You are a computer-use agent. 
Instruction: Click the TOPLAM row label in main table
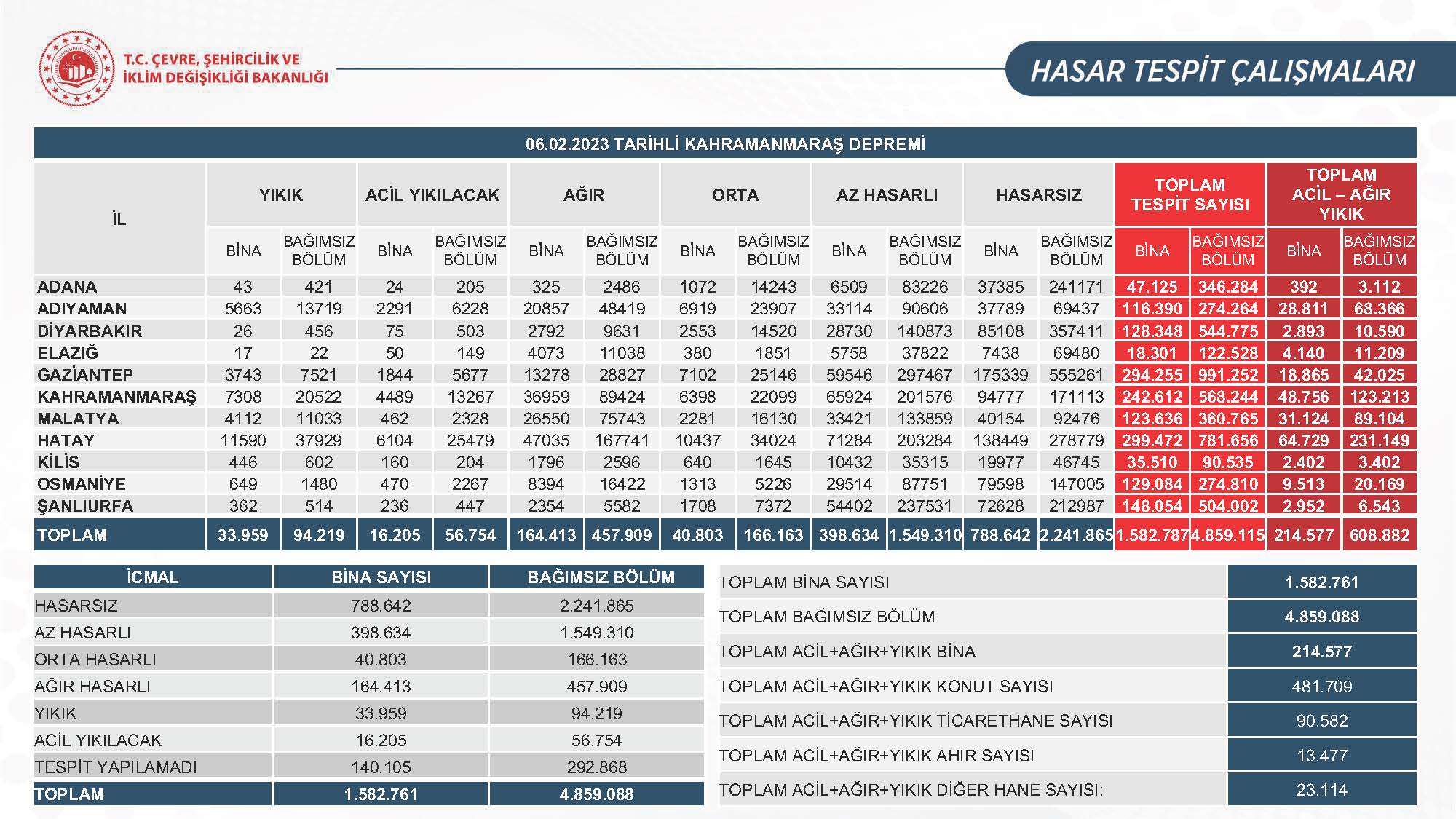[72, 535]
